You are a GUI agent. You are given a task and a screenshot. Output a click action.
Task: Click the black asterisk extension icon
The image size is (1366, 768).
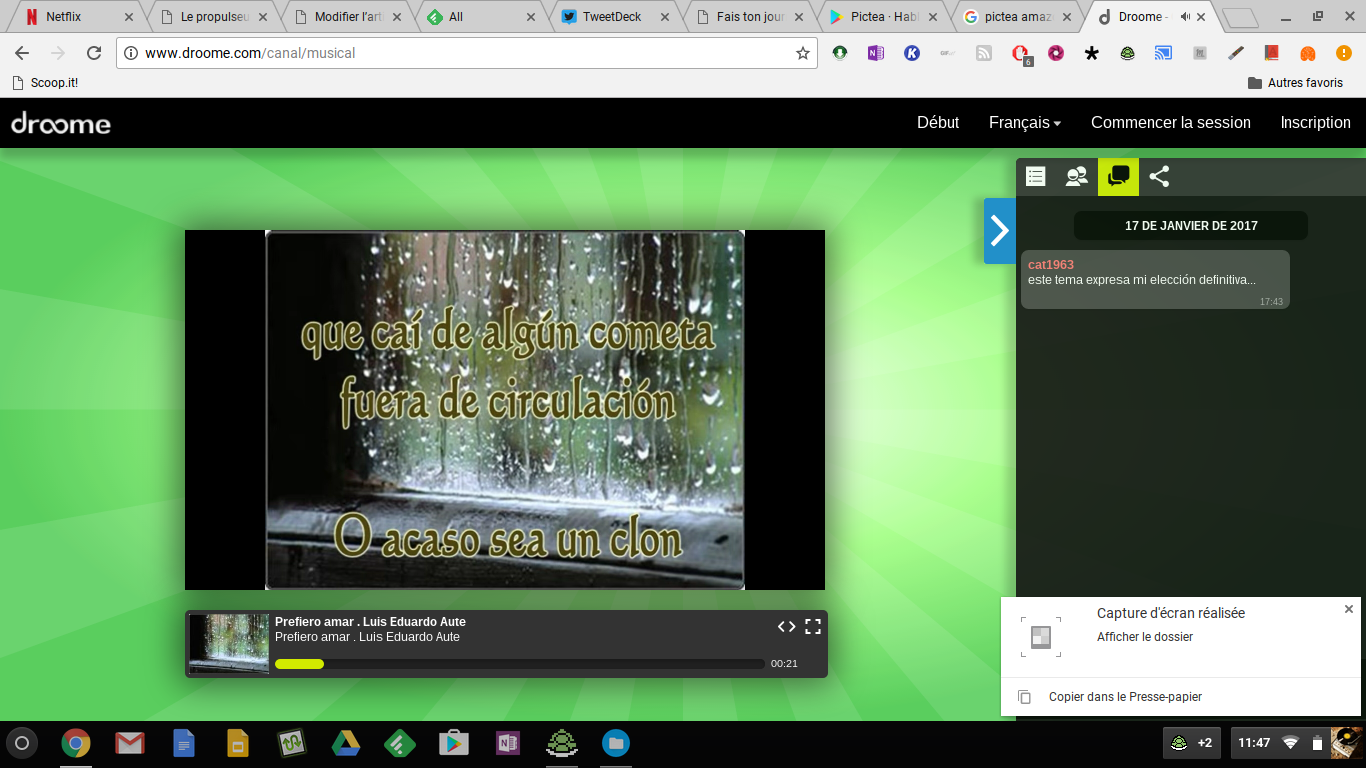[x=1092, y=53]
